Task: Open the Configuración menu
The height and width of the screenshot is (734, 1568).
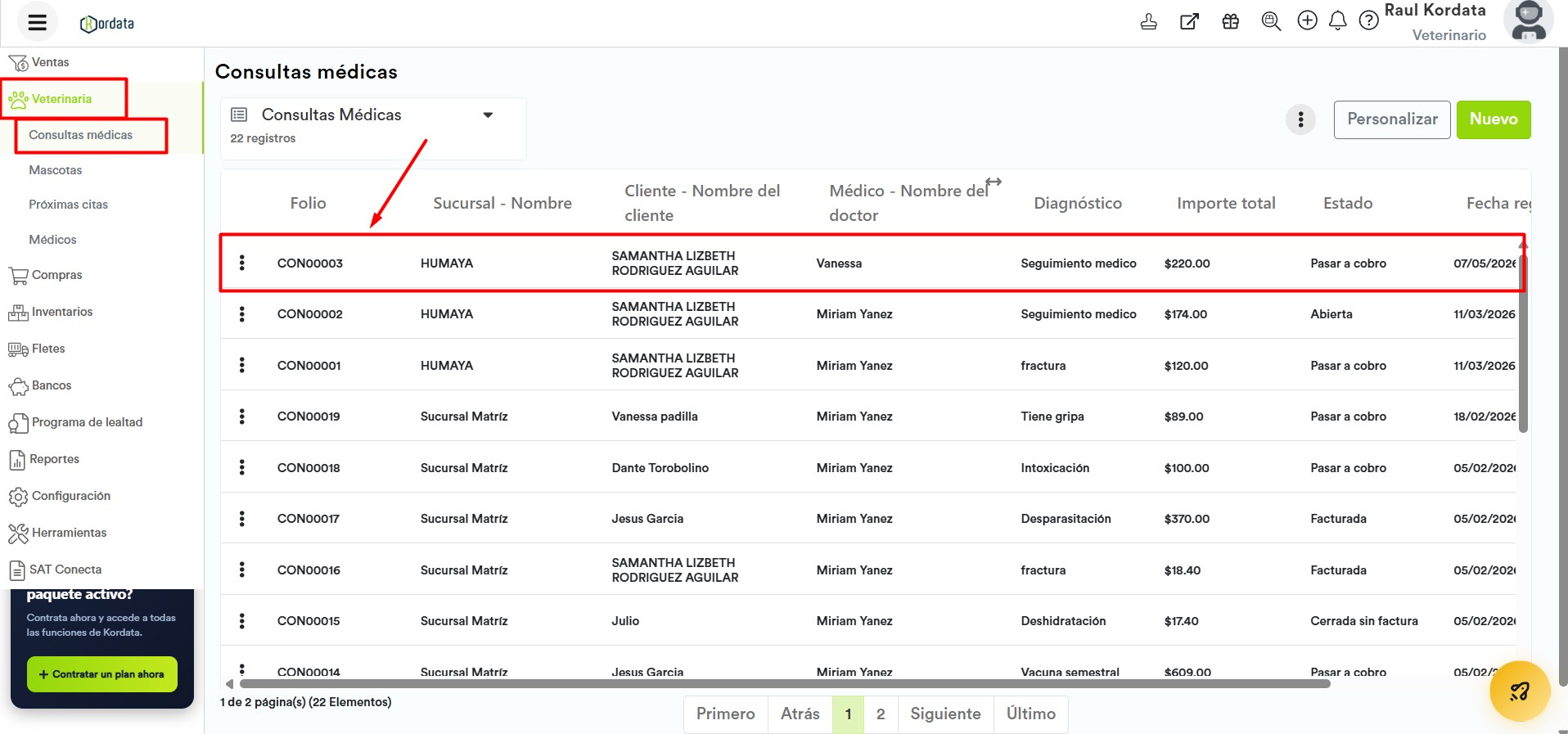Action: tap(59, 496)
